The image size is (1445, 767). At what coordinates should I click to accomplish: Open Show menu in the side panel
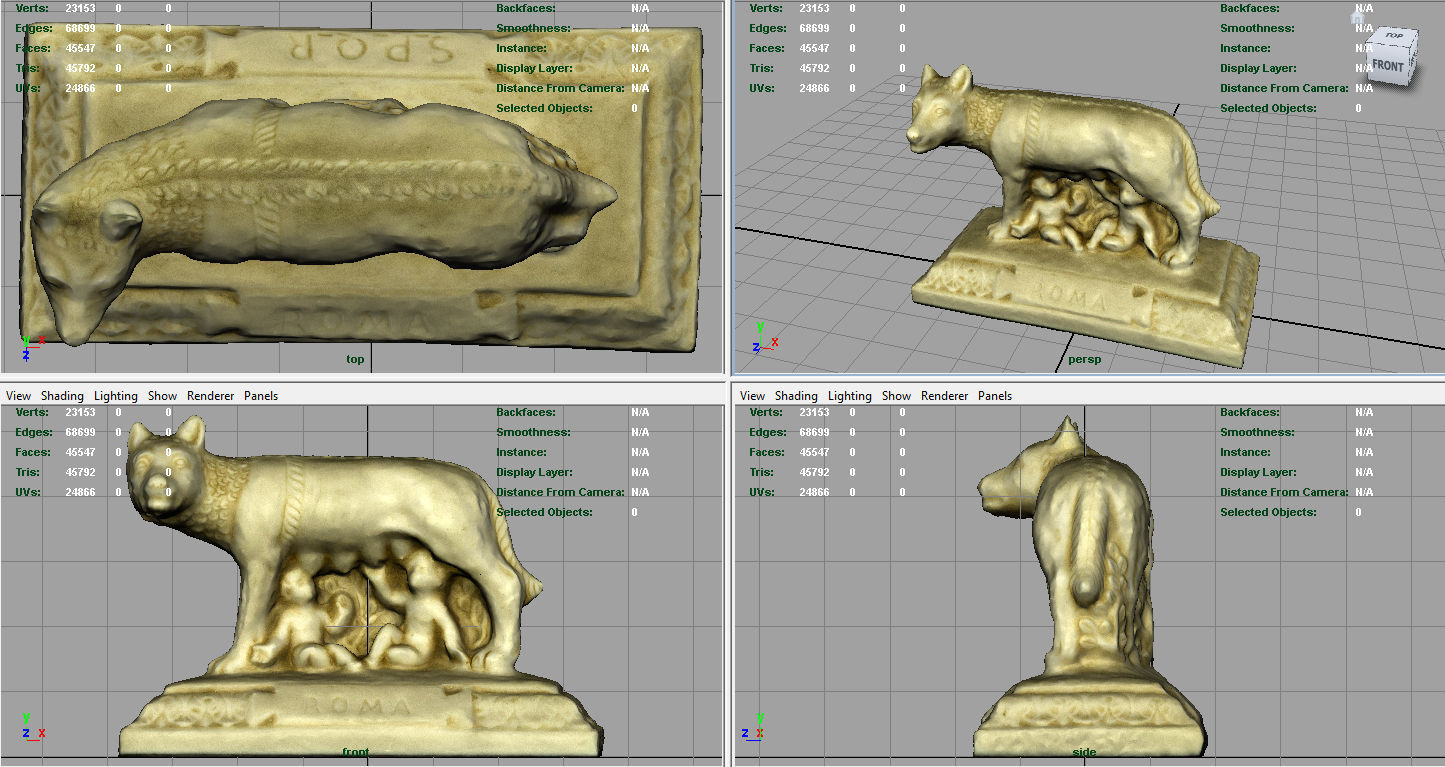pyautogui.click(x=896, y=396)
